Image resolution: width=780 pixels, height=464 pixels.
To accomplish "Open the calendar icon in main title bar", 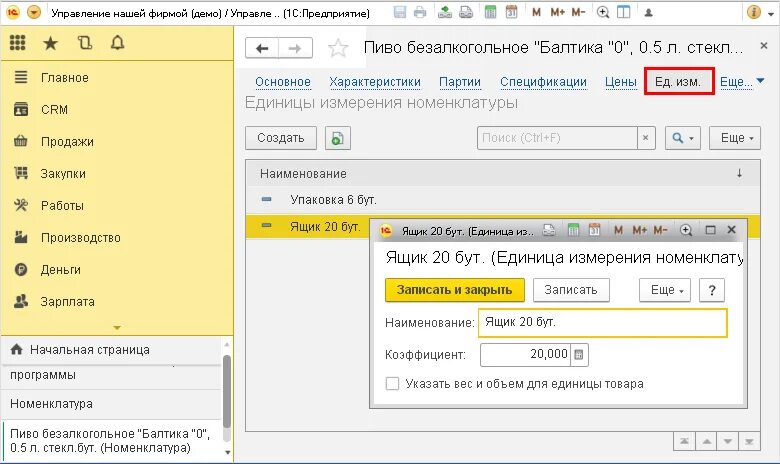I will coord(511,12).
